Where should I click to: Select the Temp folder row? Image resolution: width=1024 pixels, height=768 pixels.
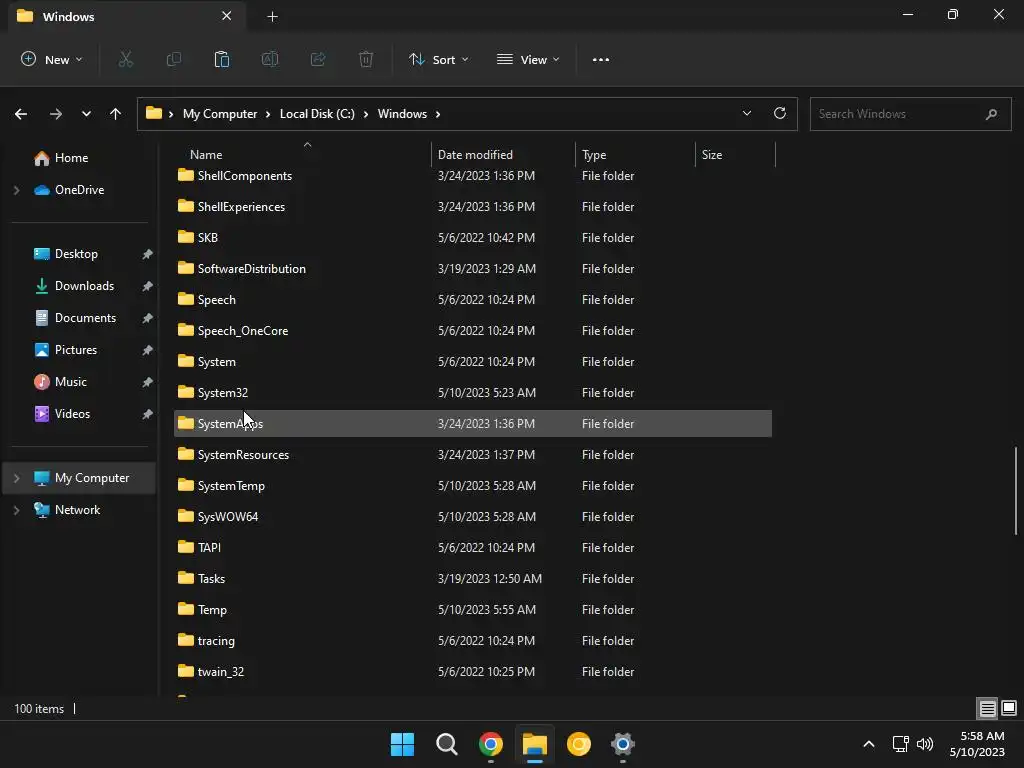pos(473,610)
